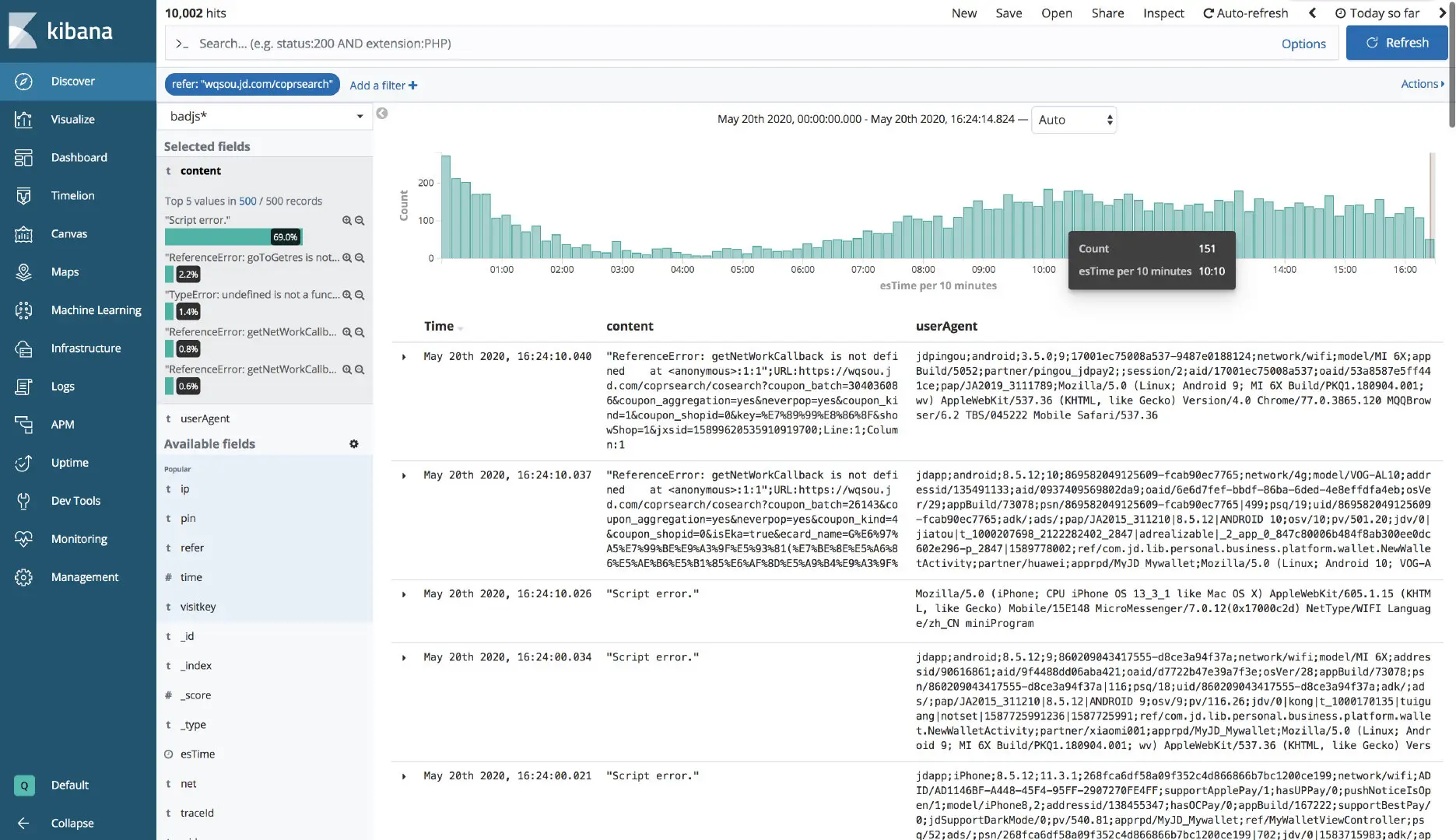1456x840 pixels.
Task: Open Dev Tools via its wrench icon
Action: (x=23, y=501)
